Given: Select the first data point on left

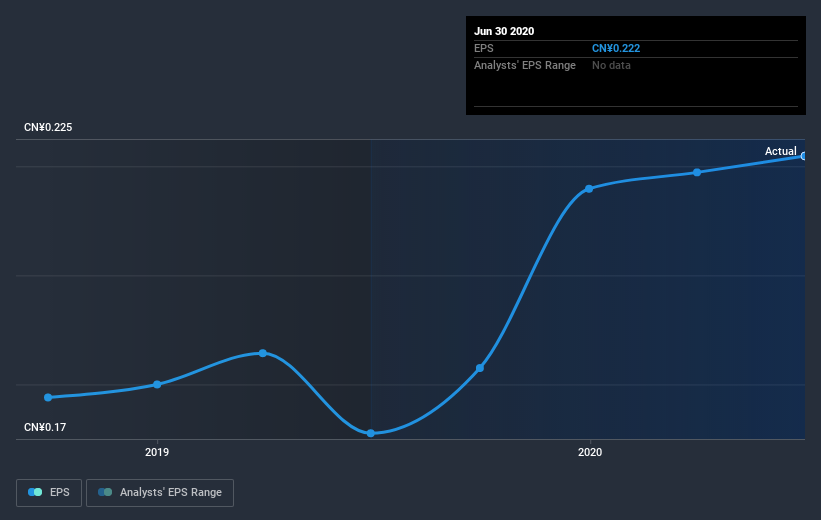Looking at the screenshot, I should [x=48, y=397].
